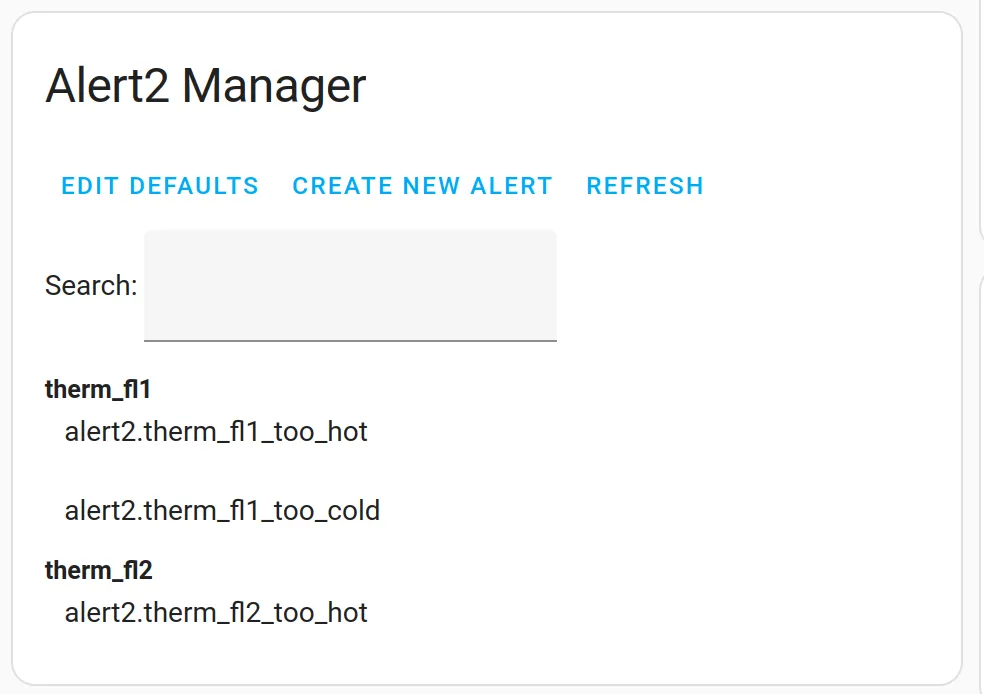Image resolution: width=984 pixels, height=694 pixels.
Task: Open the alert2.therm_fl1_too_cold alert
Action: pyautogui.click(x=222, y=511)
